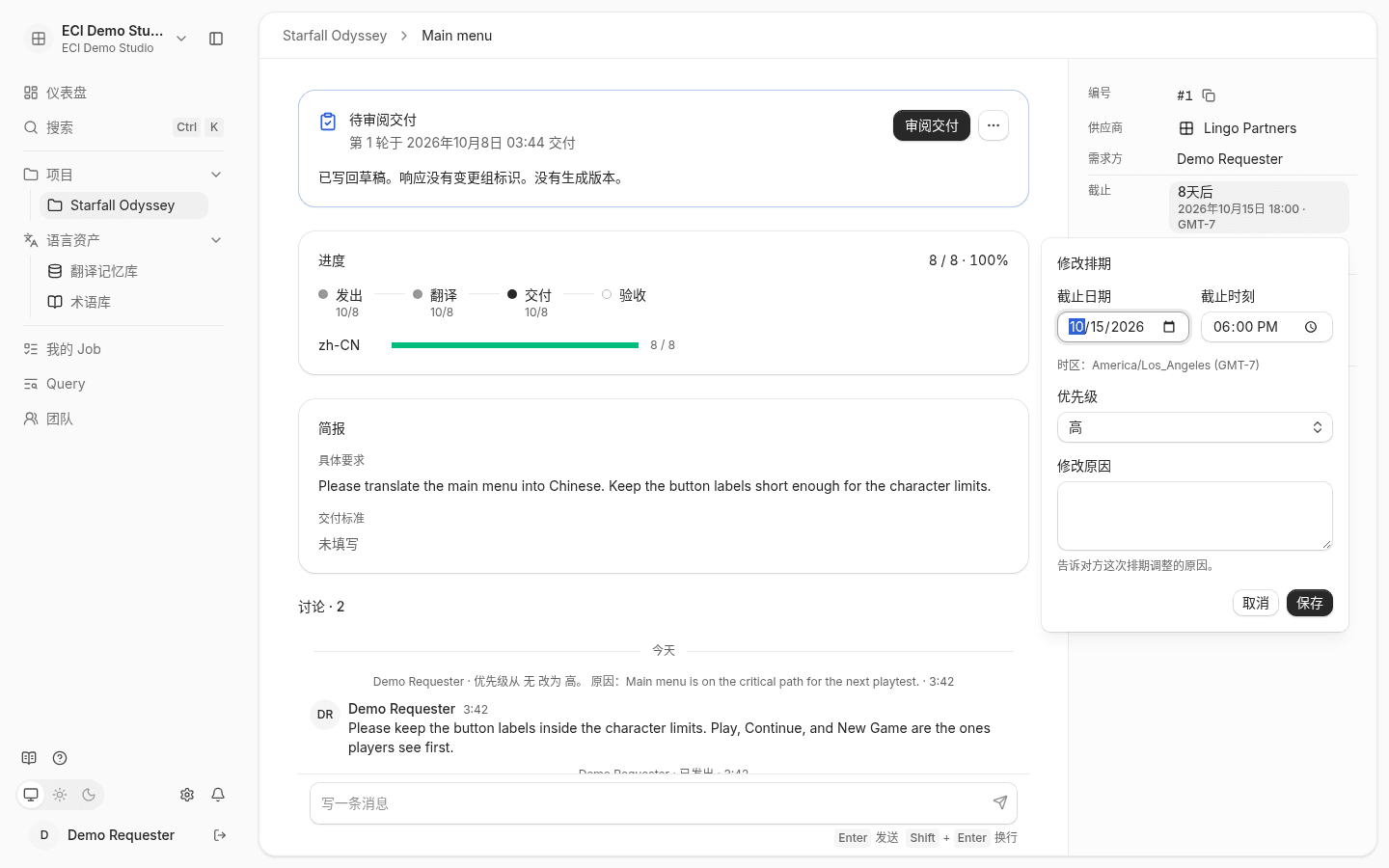Click the send message paper plane icon
The width and height of the screenshot is (1389, 868).
tap(1000, 802)
